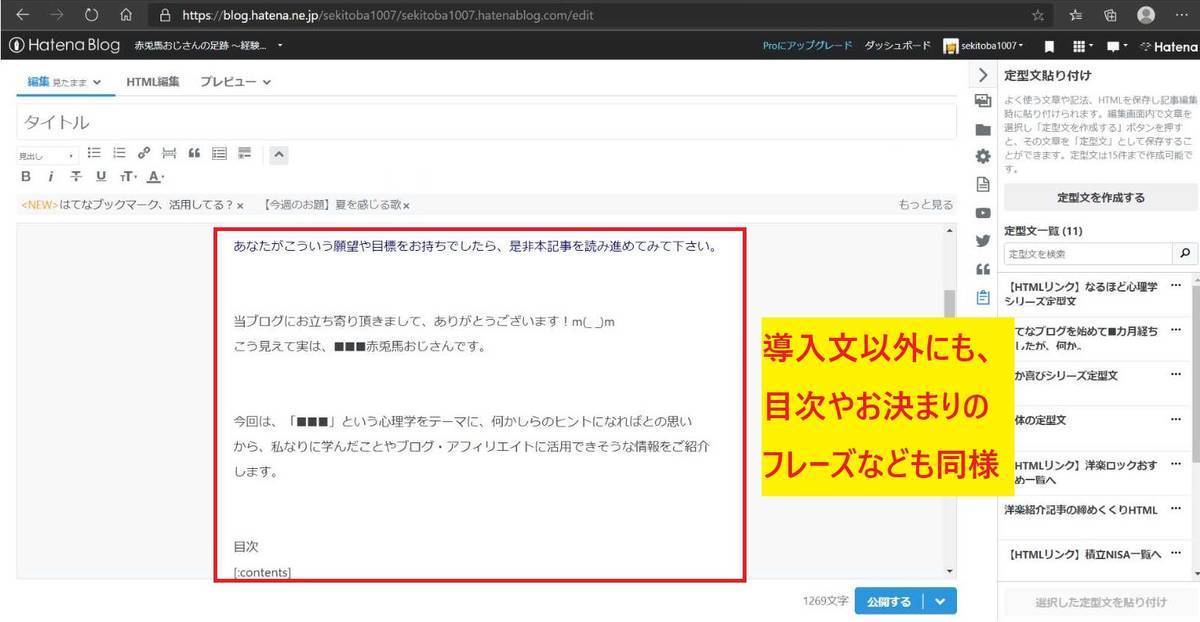Select the 編集 見たまま tab
This screenshot has height=622, width=1200.
[x=64, y=82]
